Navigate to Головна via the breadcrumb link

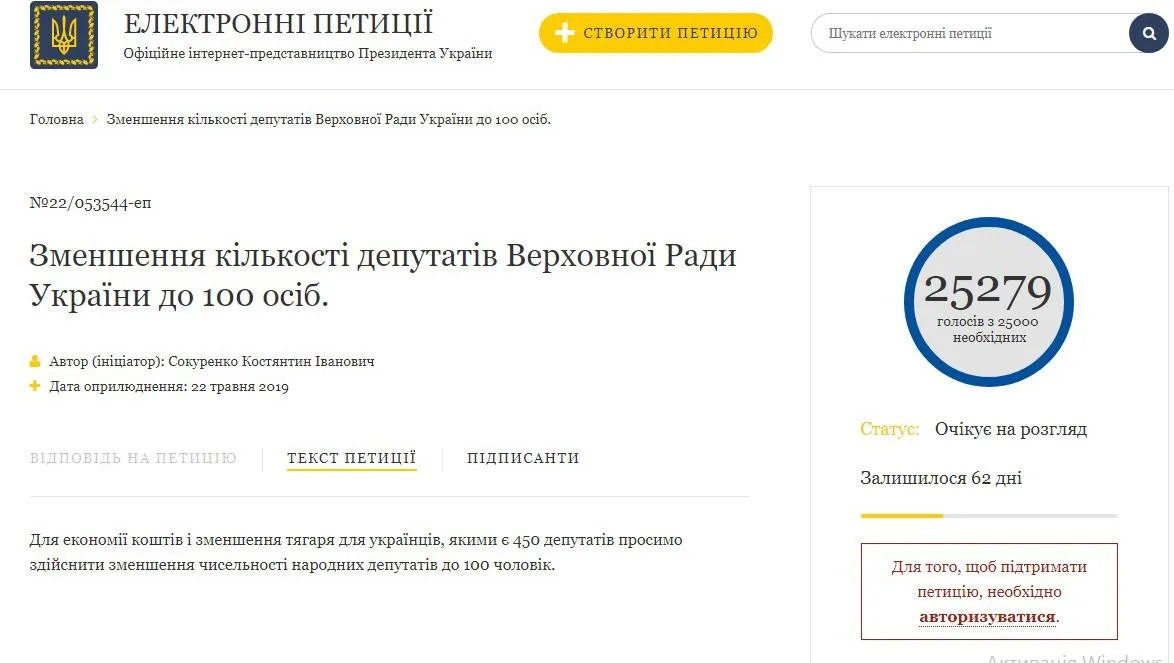click(x=56, y=119)
